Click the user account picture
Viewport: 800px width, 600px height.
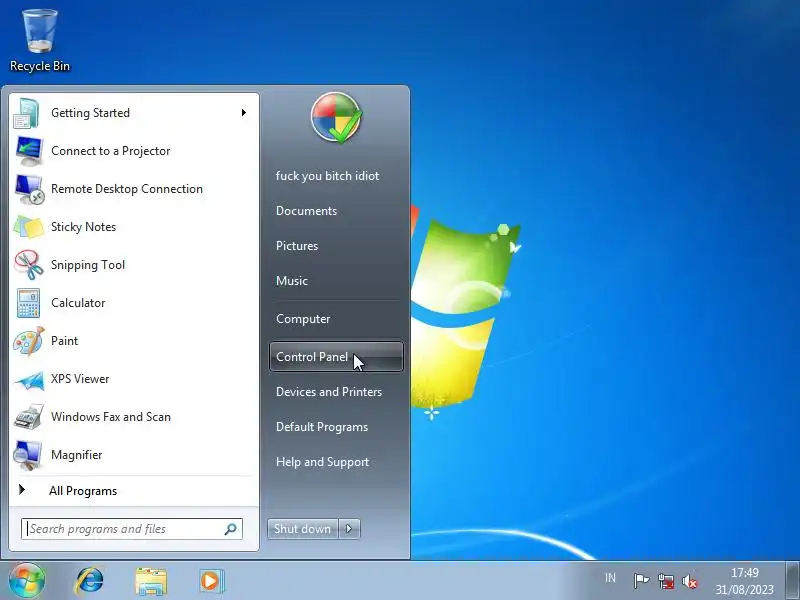click(336, 118)
